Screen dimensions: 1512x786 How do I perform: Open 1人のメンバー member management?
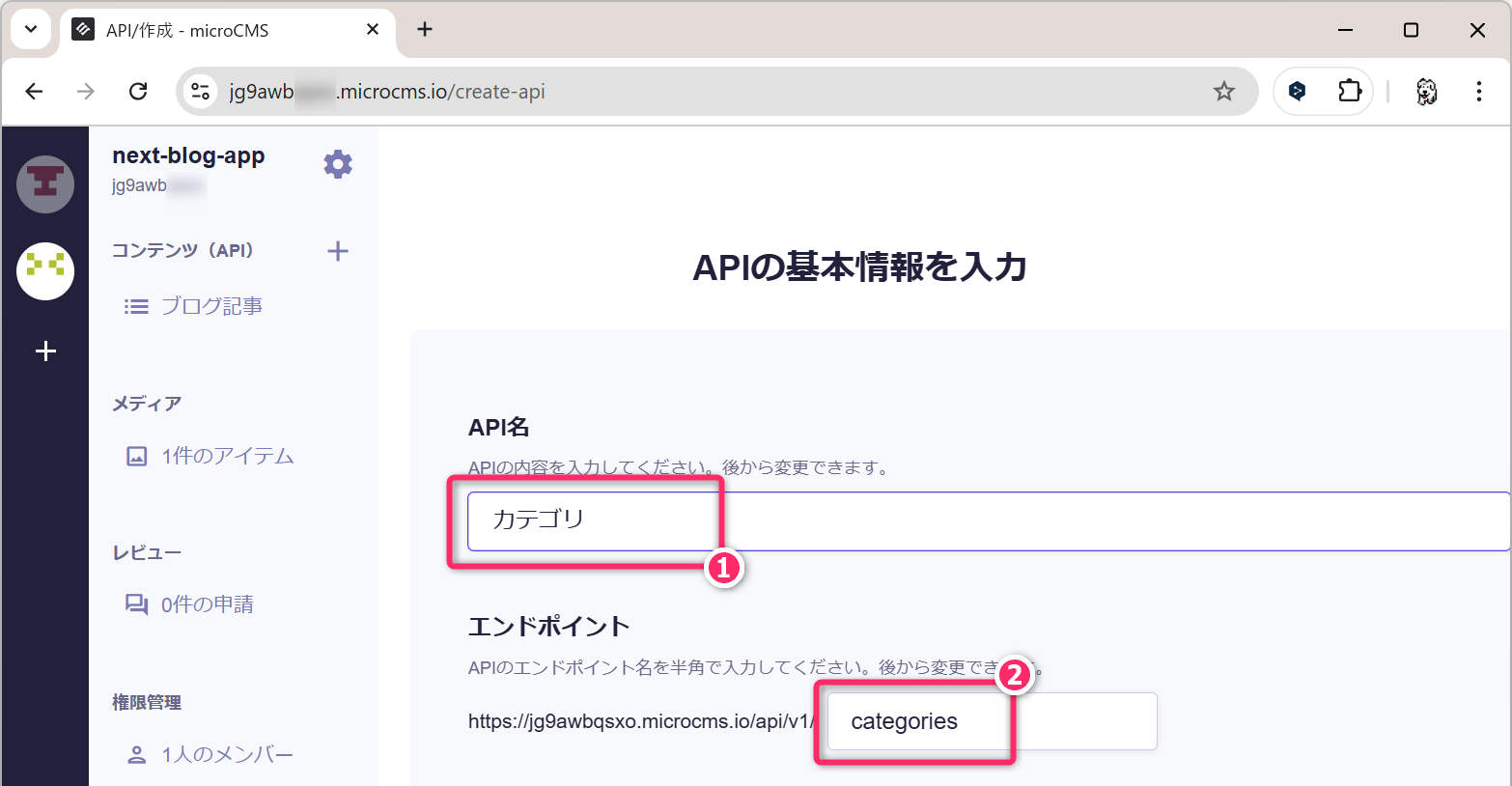click(x=226, y=754)
